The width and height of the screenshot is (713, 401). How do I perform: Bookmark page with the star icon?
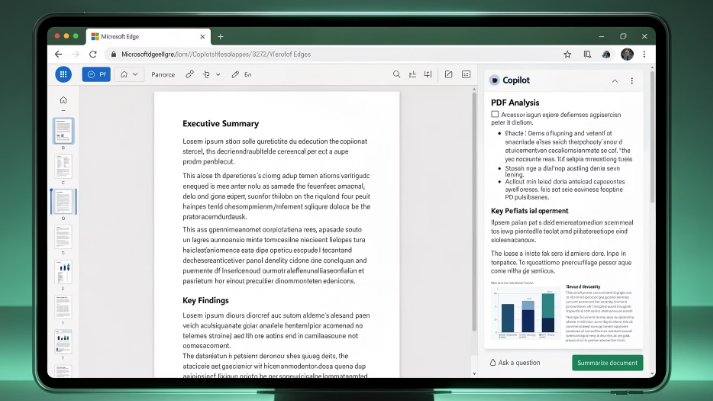(x=567, y=54)
